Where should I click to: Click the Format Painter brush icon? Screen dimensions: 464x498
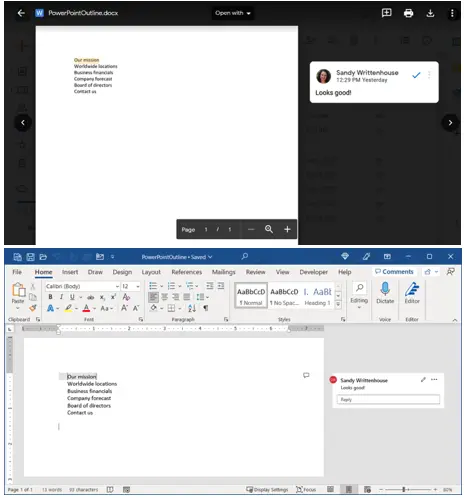(x=33, y=308)
